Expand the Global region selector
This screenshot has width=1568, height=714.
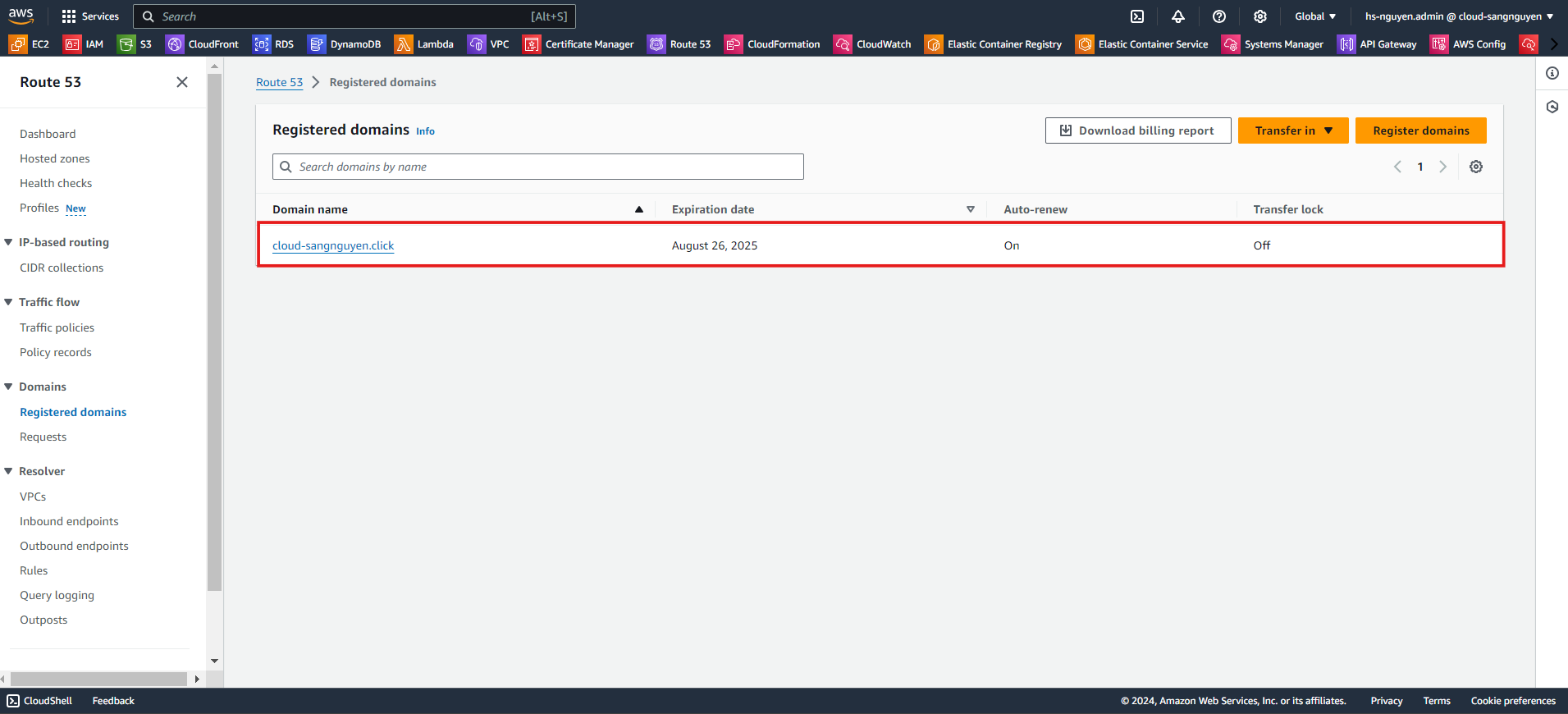pyautogui.click(x=1315, y=16)
